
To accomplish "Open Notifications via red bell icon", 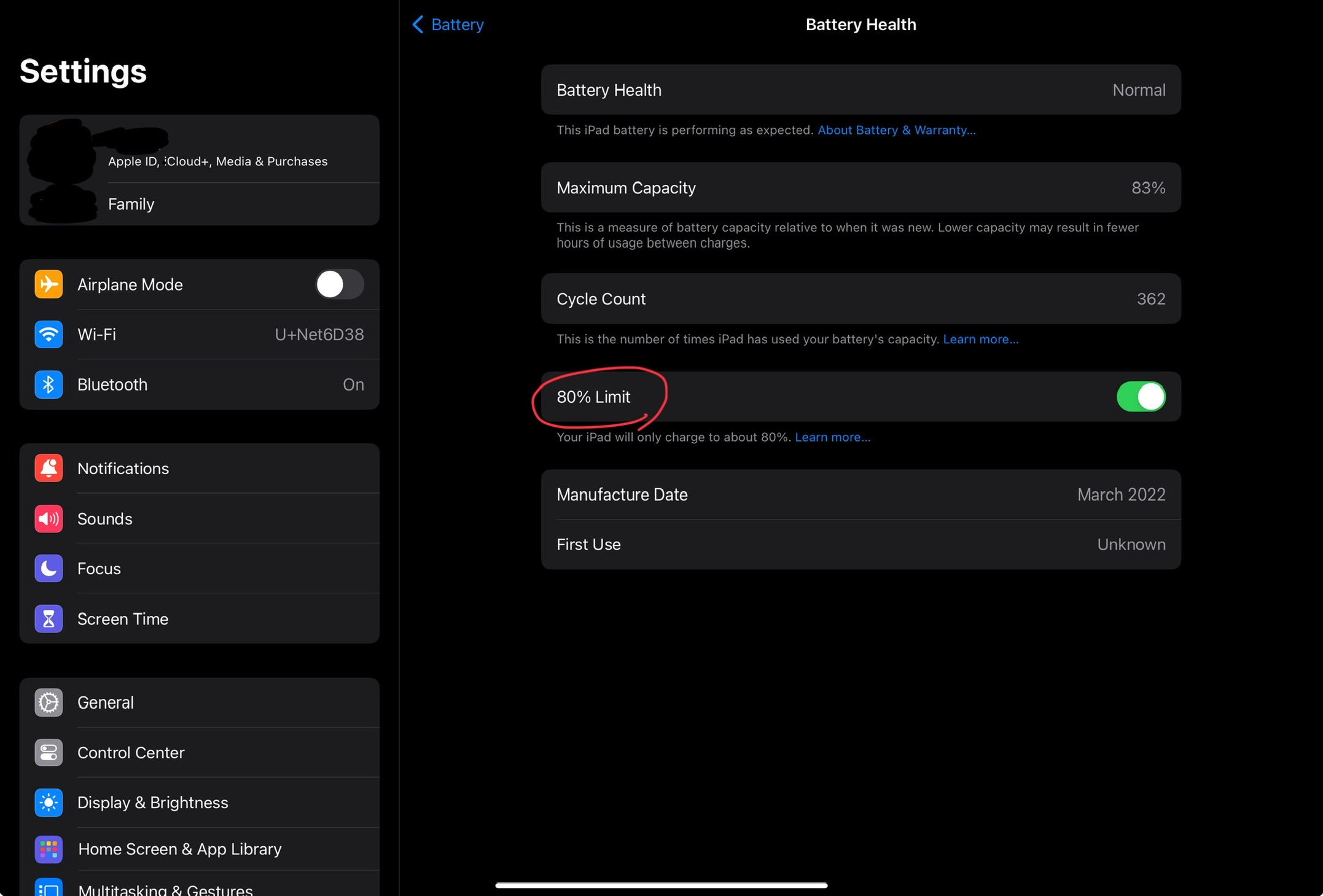I will pyautogui.click(x=49, y=469).
